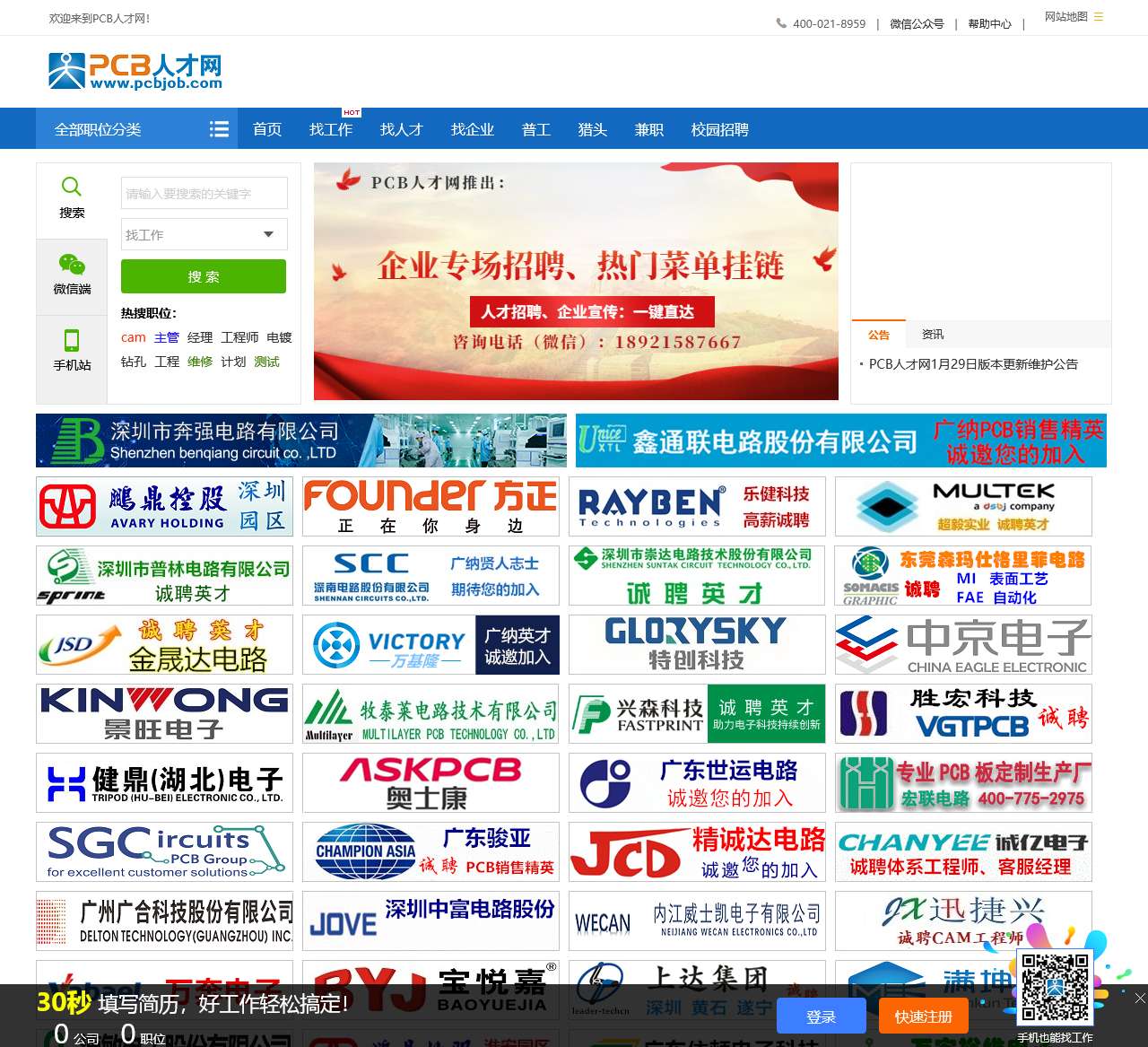
Task: Select hot keyword 钻孔
Action: click(x=134, y=362)
